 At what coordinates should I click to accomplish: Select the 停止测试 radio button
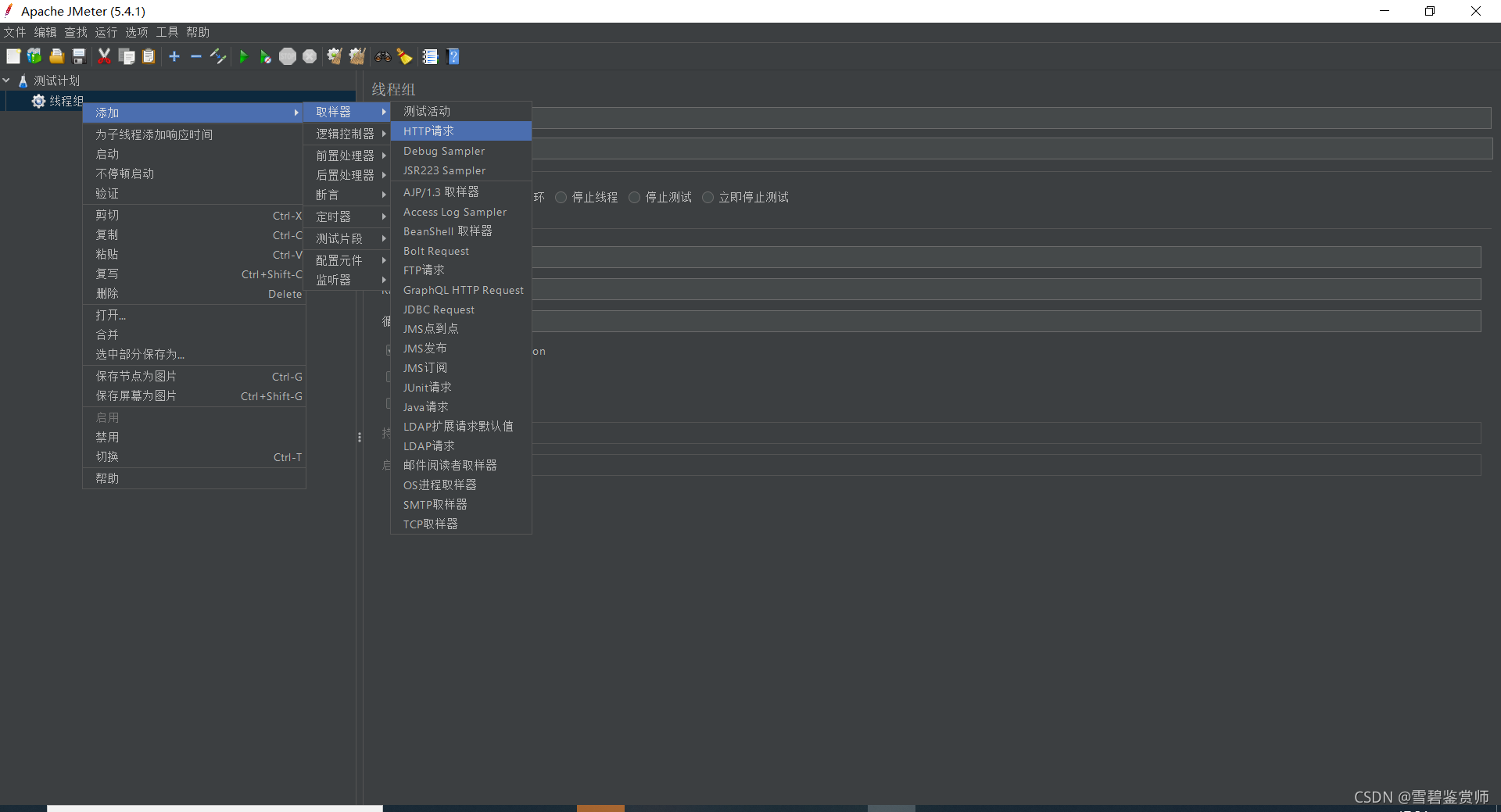[x=634, y=198]
